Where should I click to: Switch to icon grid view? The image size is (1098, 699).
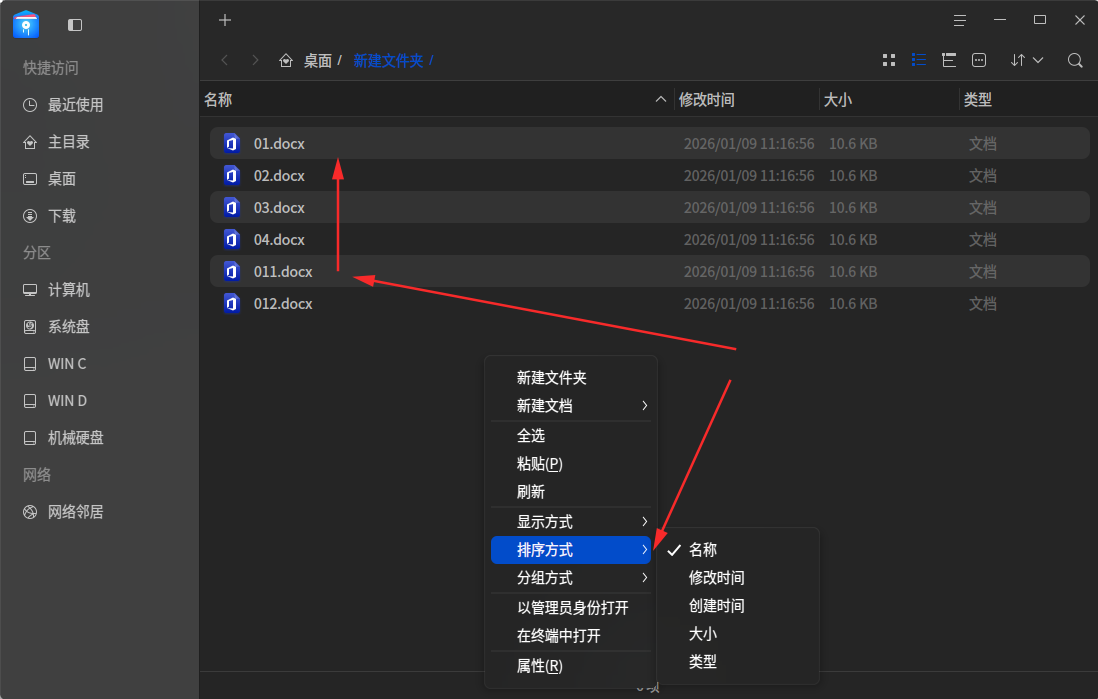click(889, 60)
